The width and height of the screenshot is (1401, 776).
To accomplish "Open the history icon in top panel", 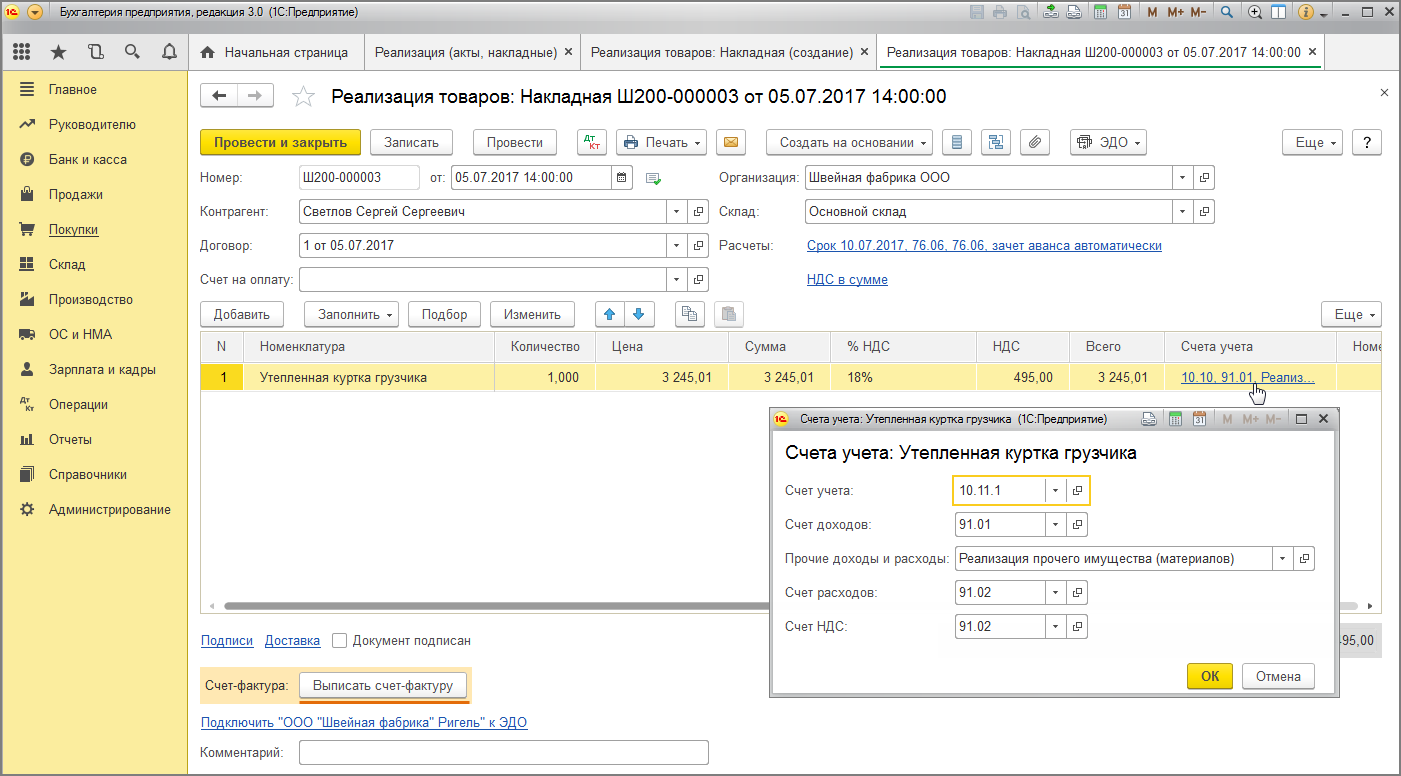I will point(95,52).
